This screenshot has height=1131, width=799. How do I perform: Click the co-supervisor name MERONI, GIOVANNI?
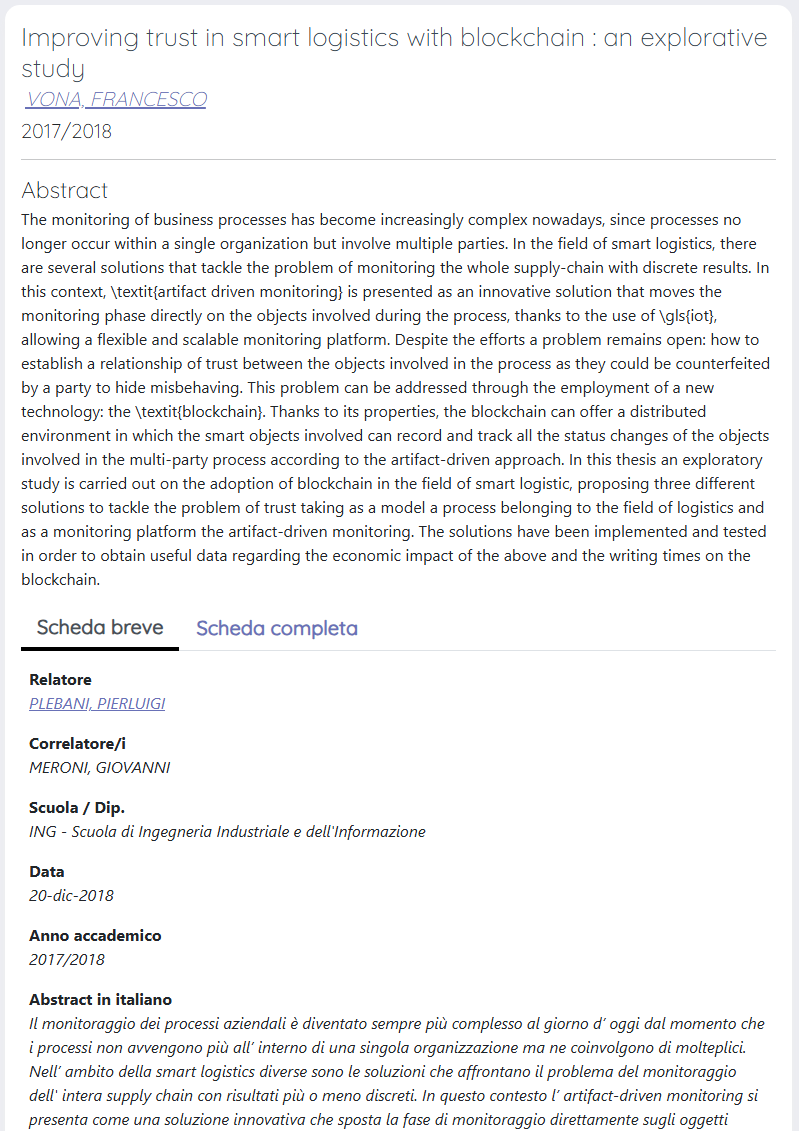point(100,767)
